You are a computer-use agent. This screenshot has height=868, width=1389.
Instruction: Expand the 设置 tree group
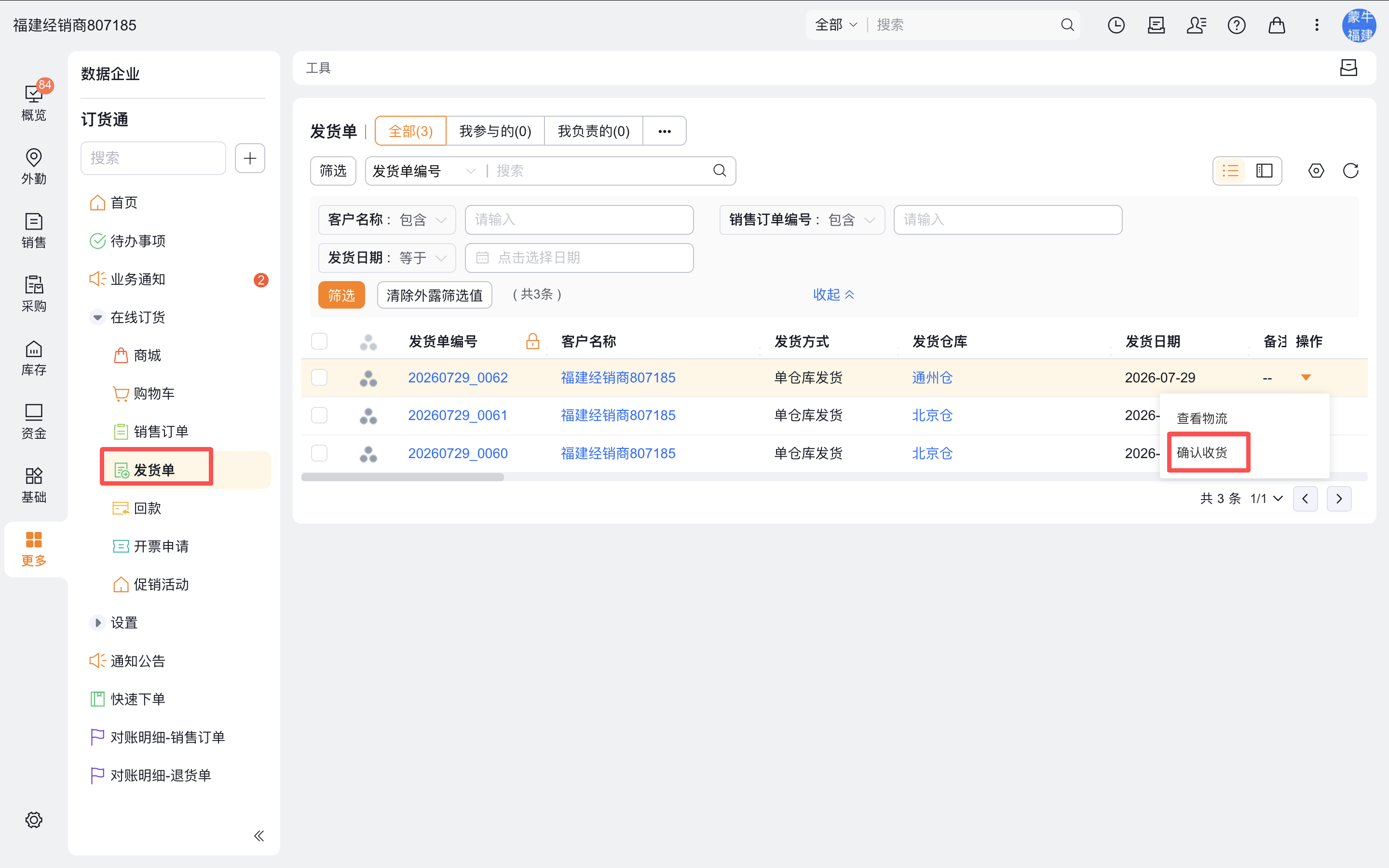click(97, 623)
